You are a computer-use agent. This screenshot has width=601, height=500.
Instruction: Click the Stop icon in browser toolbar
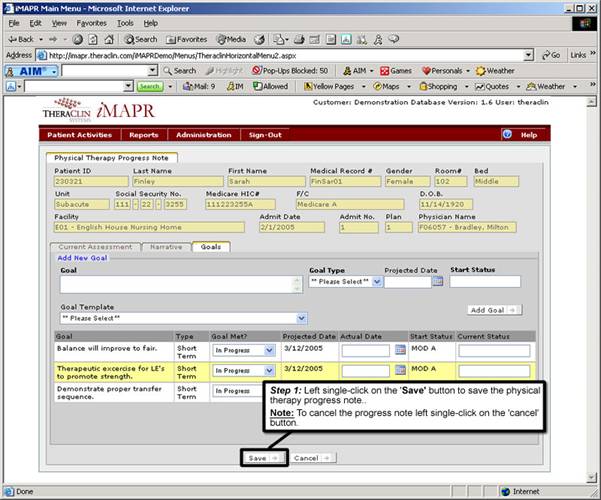(x=78, y=39)
